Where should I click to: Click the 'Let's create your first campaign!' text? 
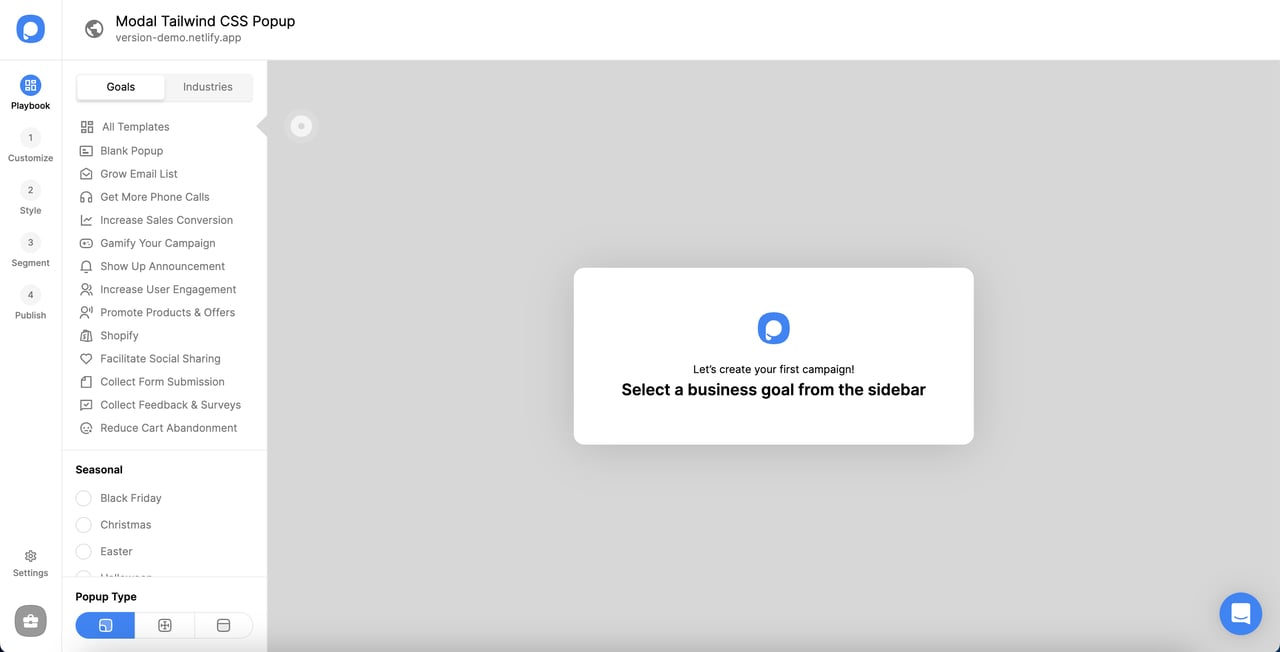coord(774,369)
